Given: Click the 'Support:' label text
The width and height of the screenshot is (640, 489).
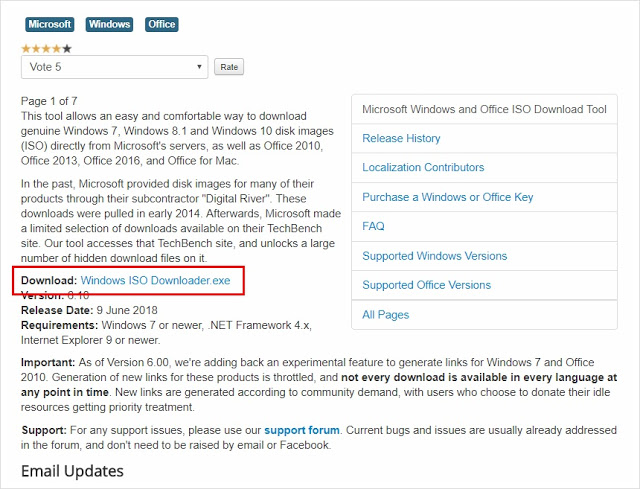Looking at the screenshot, I should click(44, 430).
